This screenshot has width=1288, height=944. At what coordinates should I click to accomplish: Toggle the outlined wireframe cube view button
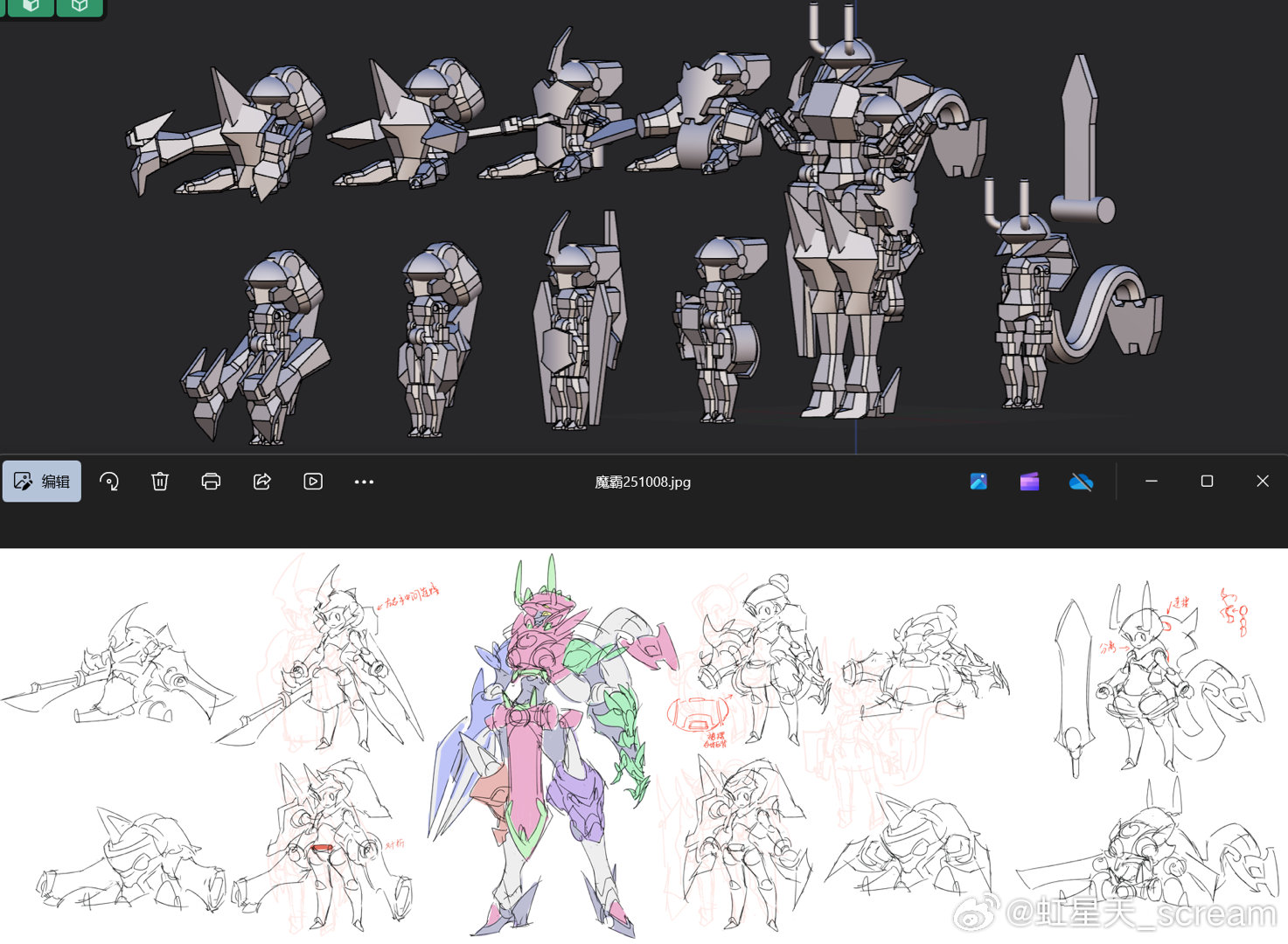pos(80,6)
